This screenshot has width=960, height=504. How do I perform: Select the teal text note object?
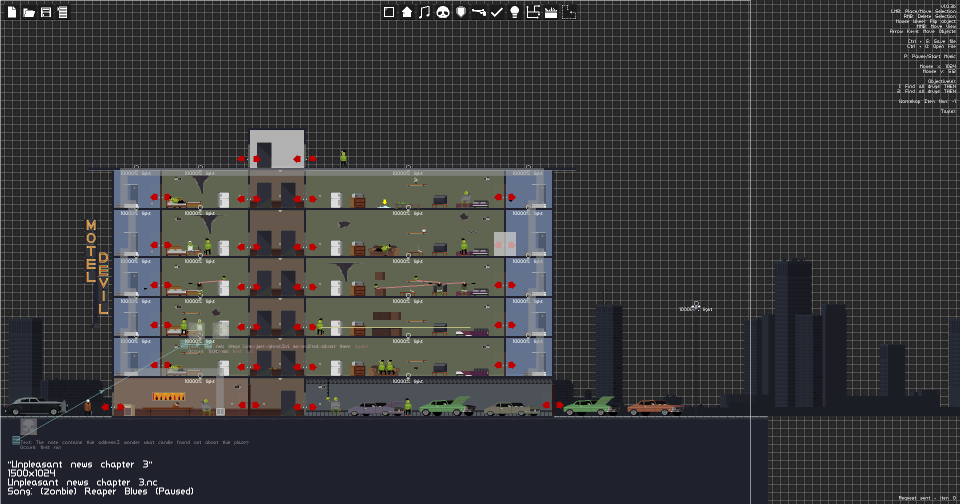coord(16,440)
